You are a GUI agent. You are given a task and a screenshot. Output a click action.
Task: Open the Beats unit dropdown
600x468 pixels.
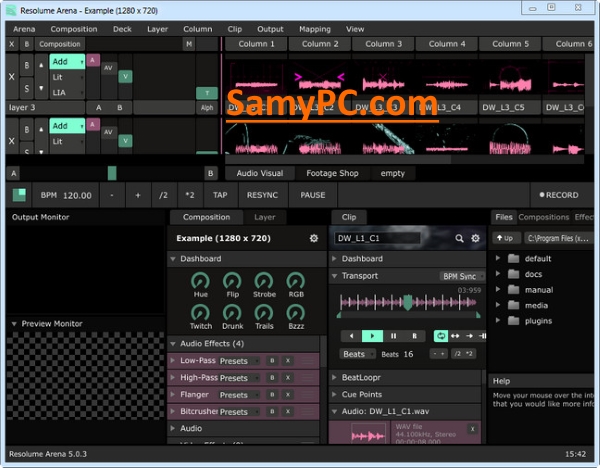[x=357, y=354]
